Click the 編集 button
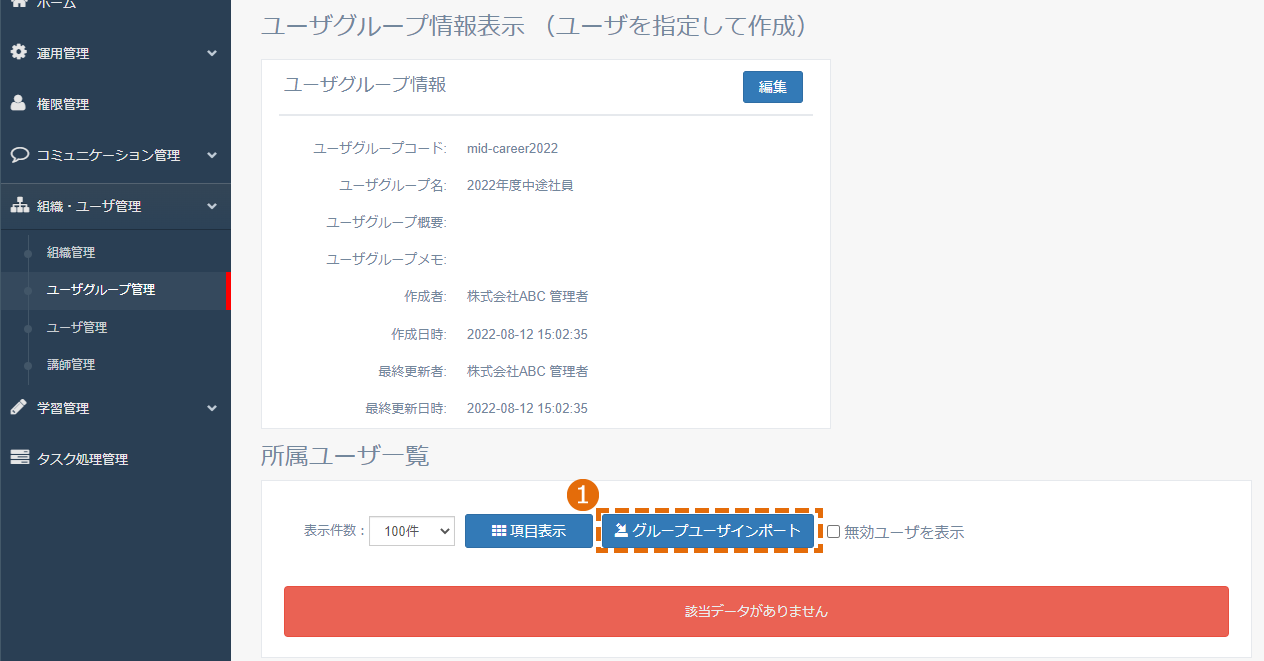 pos(773,87)
